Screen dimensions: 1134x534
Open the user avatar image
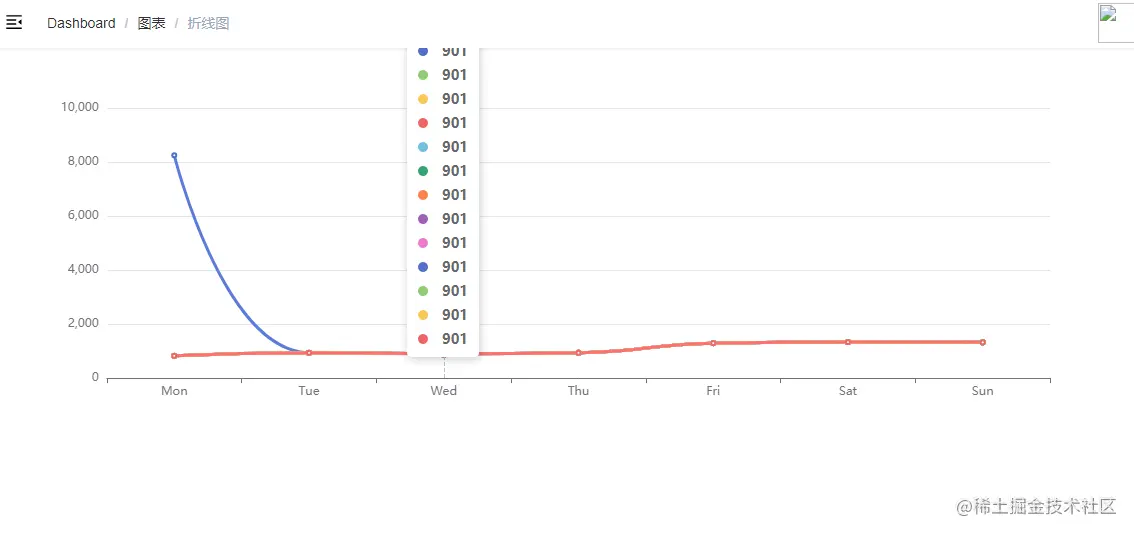click(x=1115, y=22)
